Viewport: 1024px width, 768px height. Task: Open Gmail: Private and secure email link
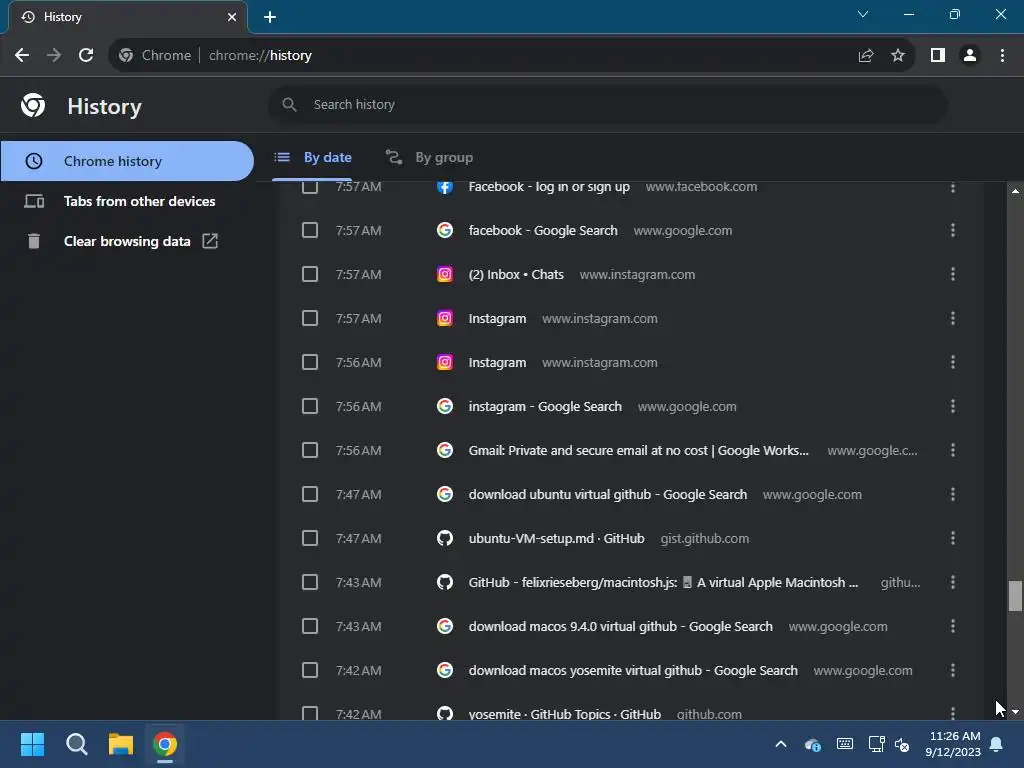(638, 450)
